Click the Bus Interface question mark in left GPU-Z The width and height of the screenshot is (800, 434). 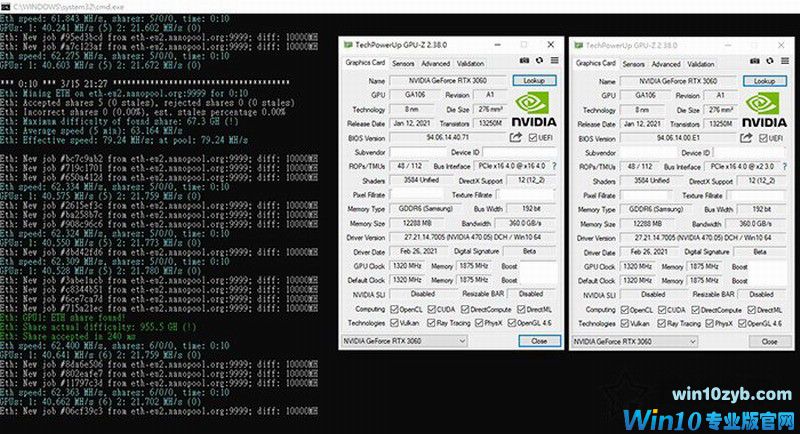tap(553, 166)
